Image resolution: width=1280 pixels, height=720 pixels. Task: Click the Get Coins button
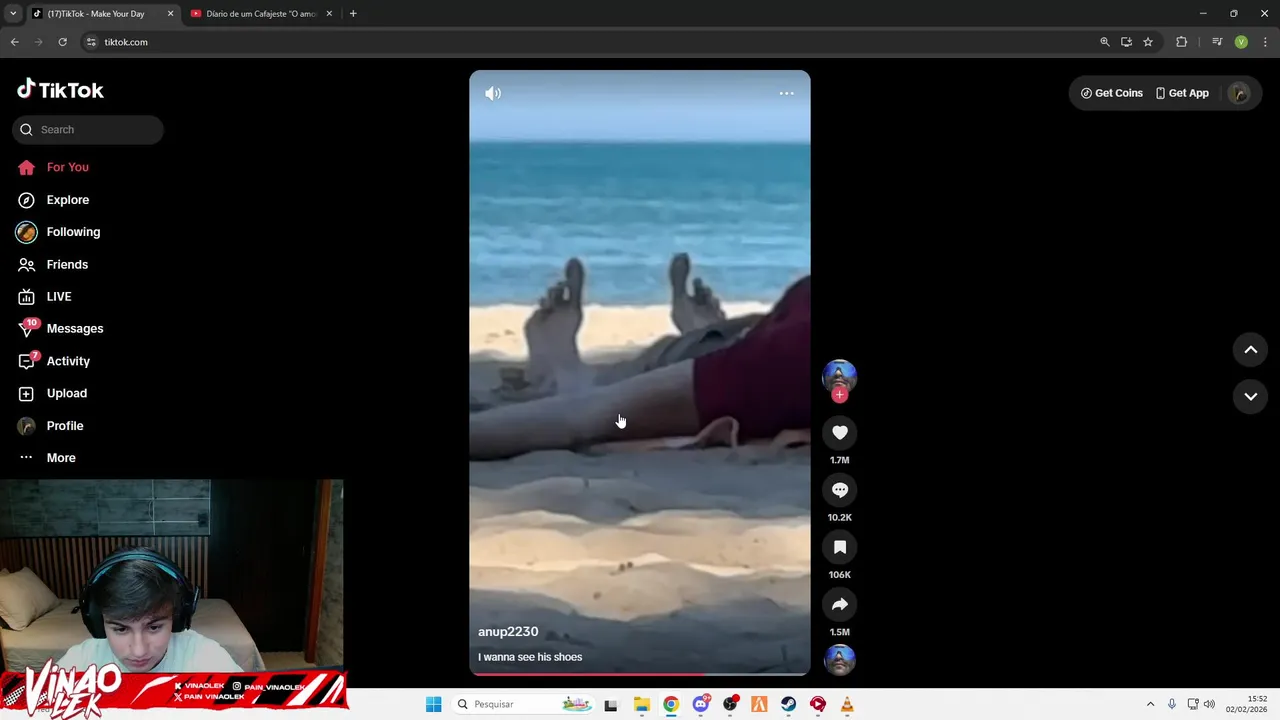point(1111,93)
